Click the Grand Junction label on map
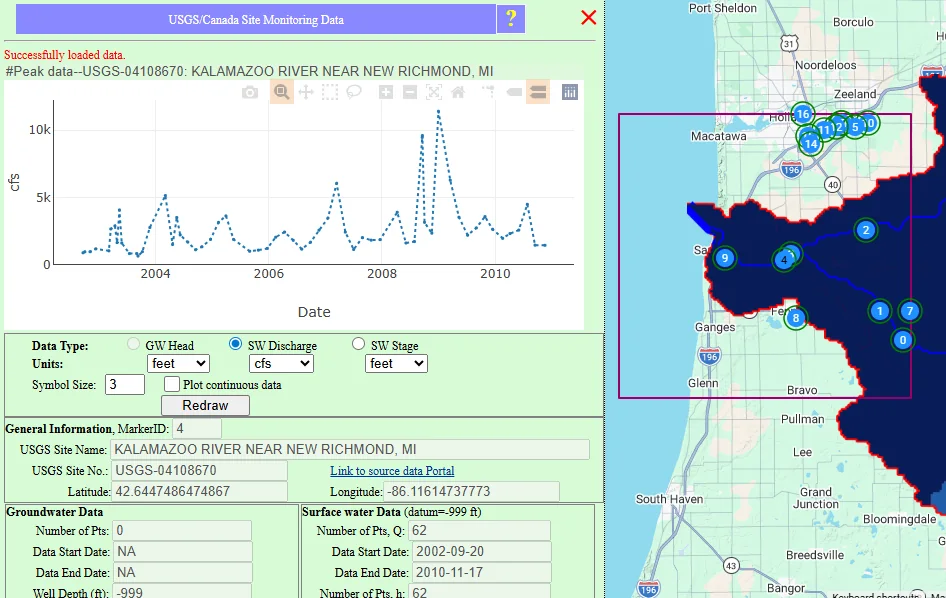Image resolution: width=946 pixels, height=598 pixels. [x=816, y=498]
